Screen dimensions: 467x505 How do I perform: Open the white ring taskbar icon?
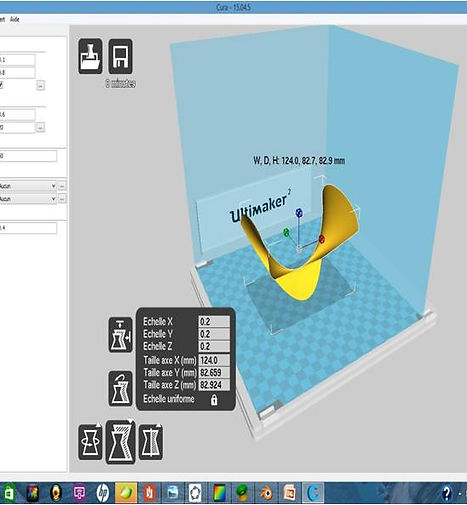(196, 493)
